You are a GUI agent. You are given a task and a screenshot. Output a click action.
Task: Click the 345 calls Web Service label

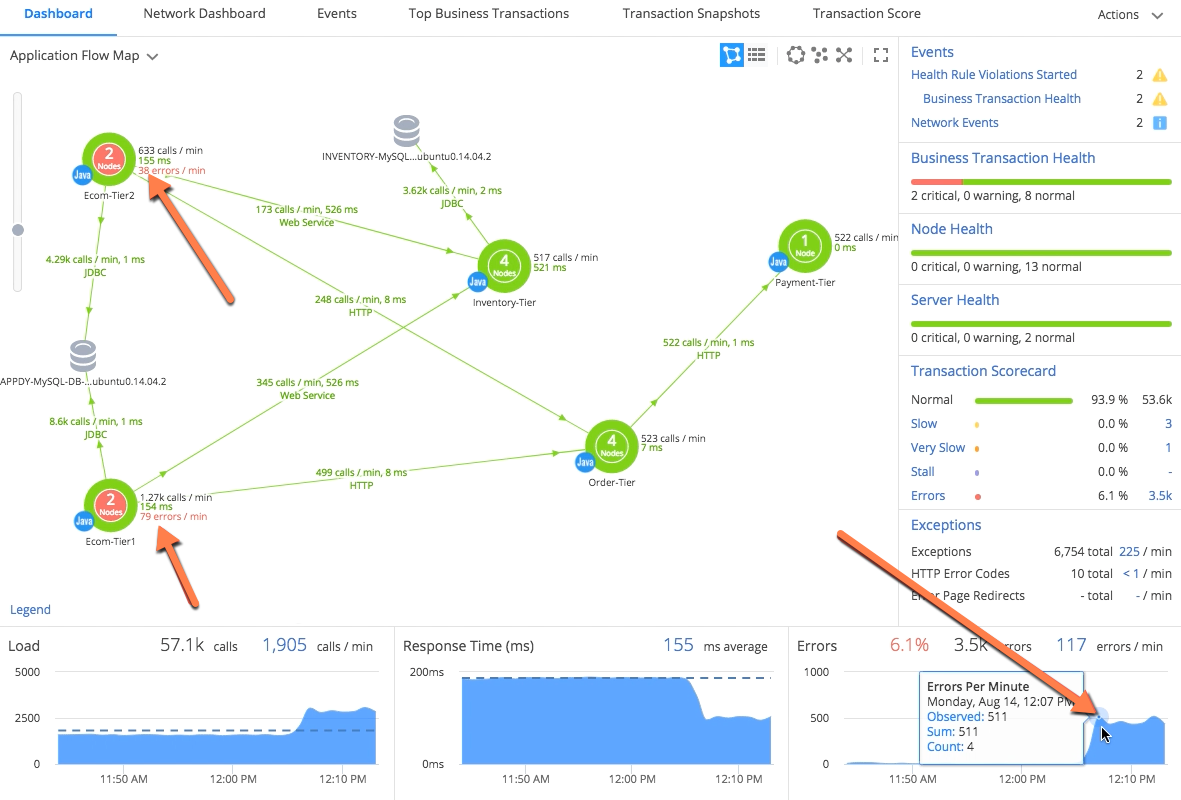[307, 389]
